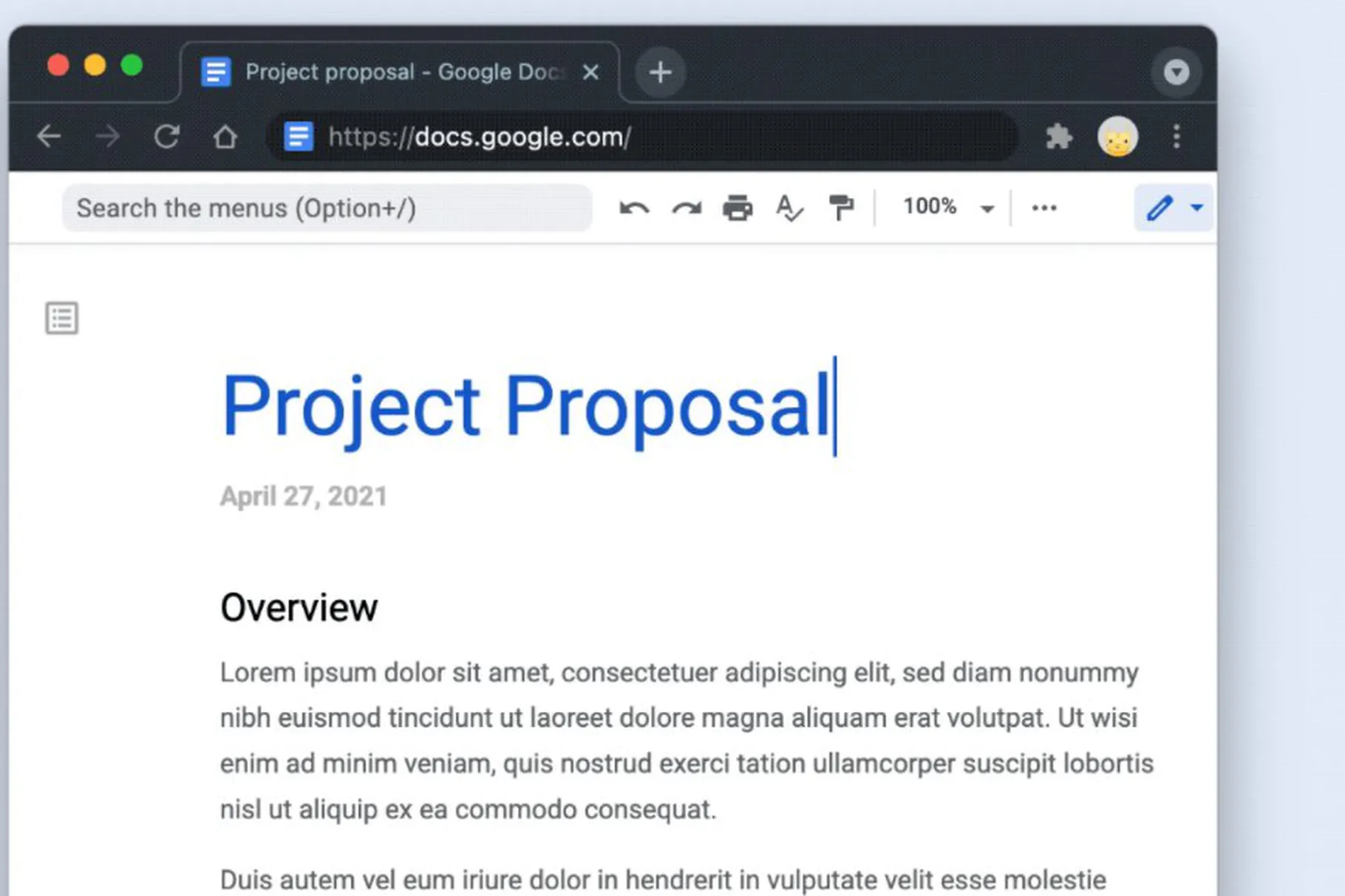Open the cat profile avatar
1345x896 pixels.
coord(1119,137)
